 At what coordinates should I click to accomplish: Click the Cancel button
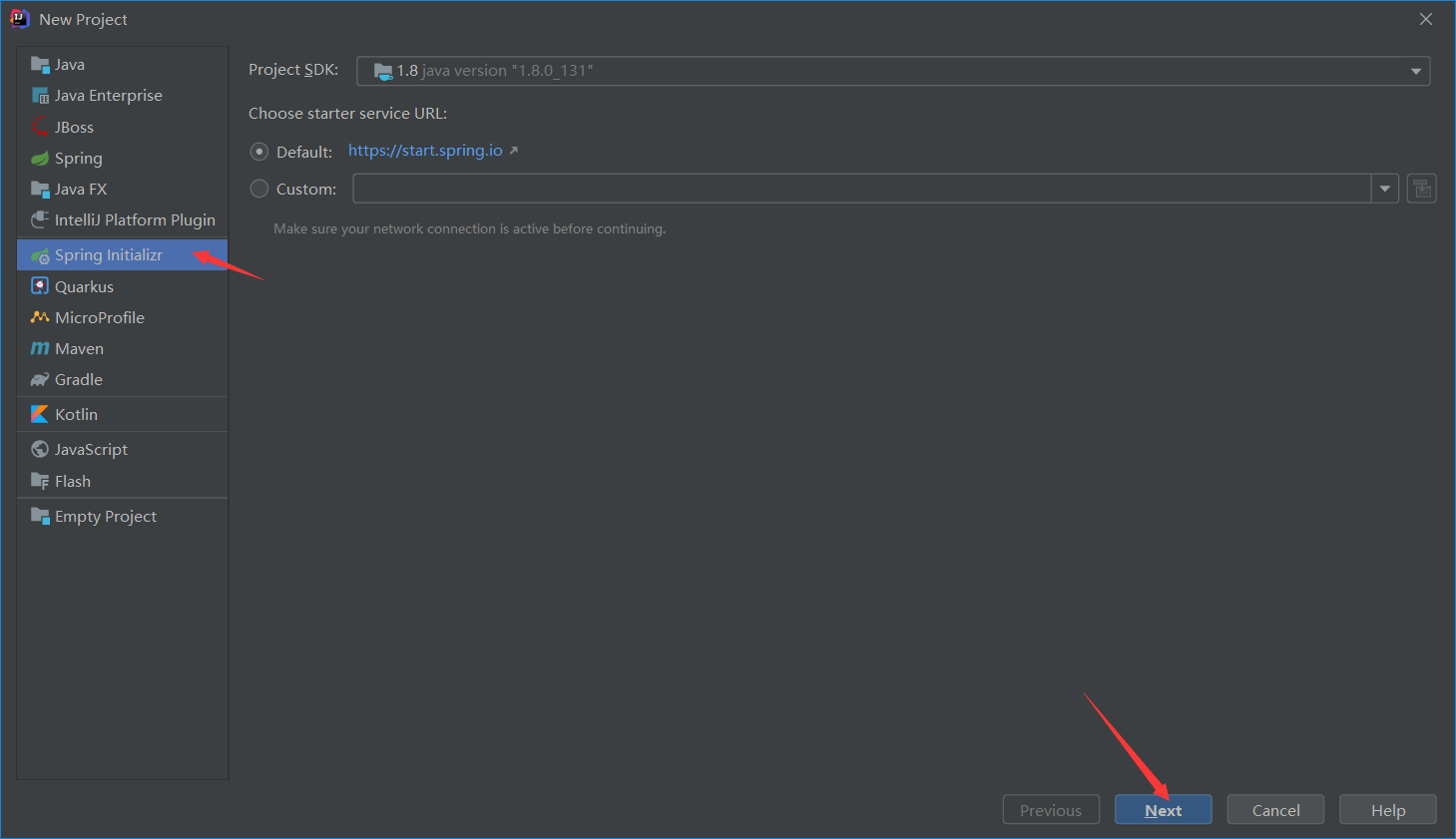click(x=1275, y=810)
